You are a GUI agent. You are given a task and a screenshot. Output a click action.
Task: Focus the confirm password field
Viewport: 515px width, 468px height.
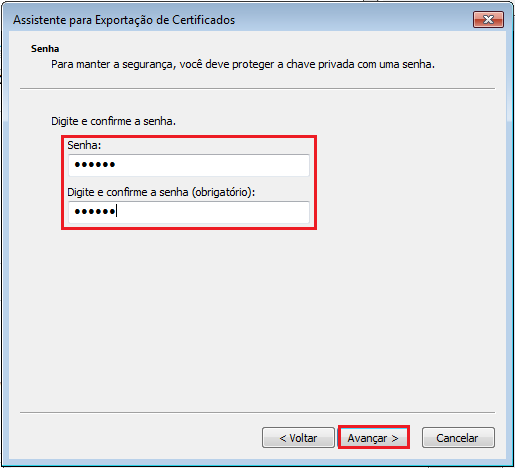coord(189,212)
